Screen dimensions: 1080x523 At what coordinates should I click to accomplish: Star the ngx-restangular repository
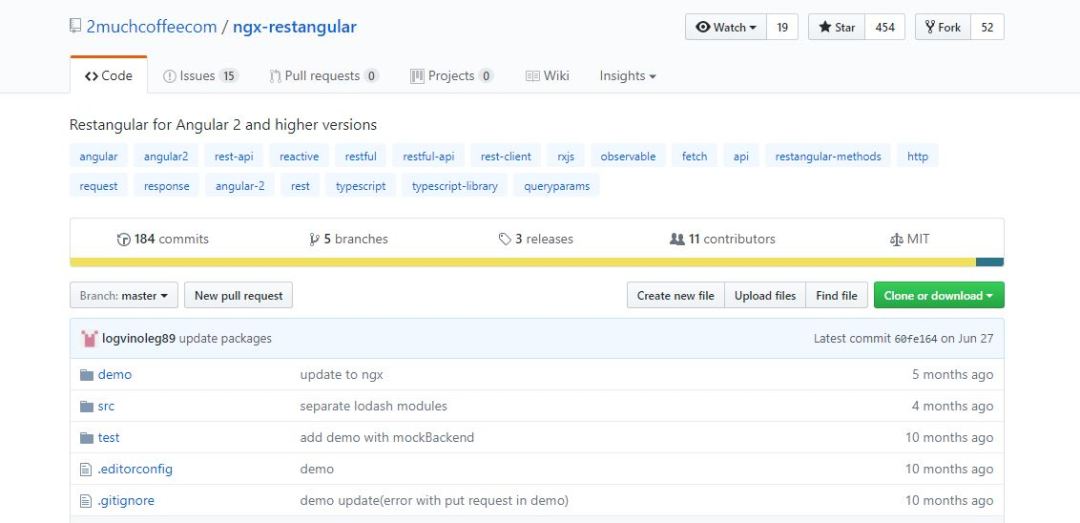(836, 27)
